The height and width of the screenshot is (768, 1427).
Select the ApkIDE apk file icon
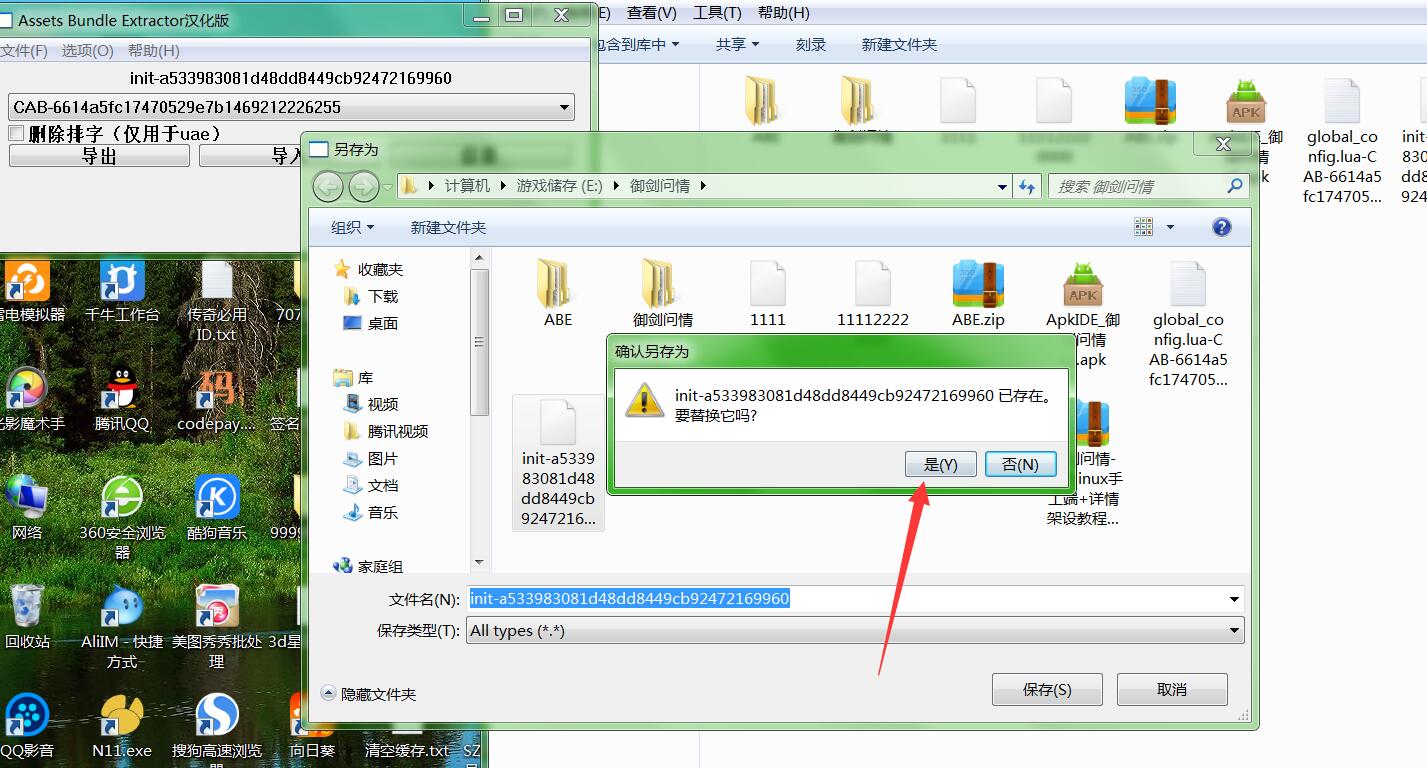[1083, 284]
